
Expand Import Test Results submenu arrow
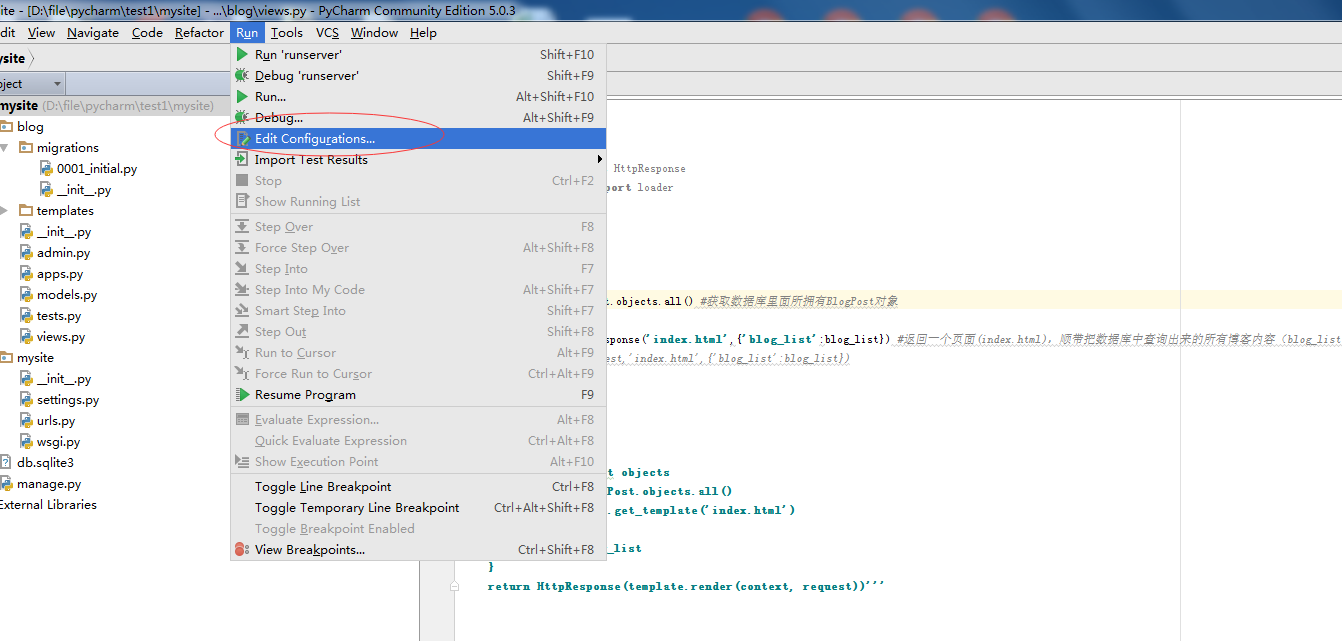(x=600, y=160)
